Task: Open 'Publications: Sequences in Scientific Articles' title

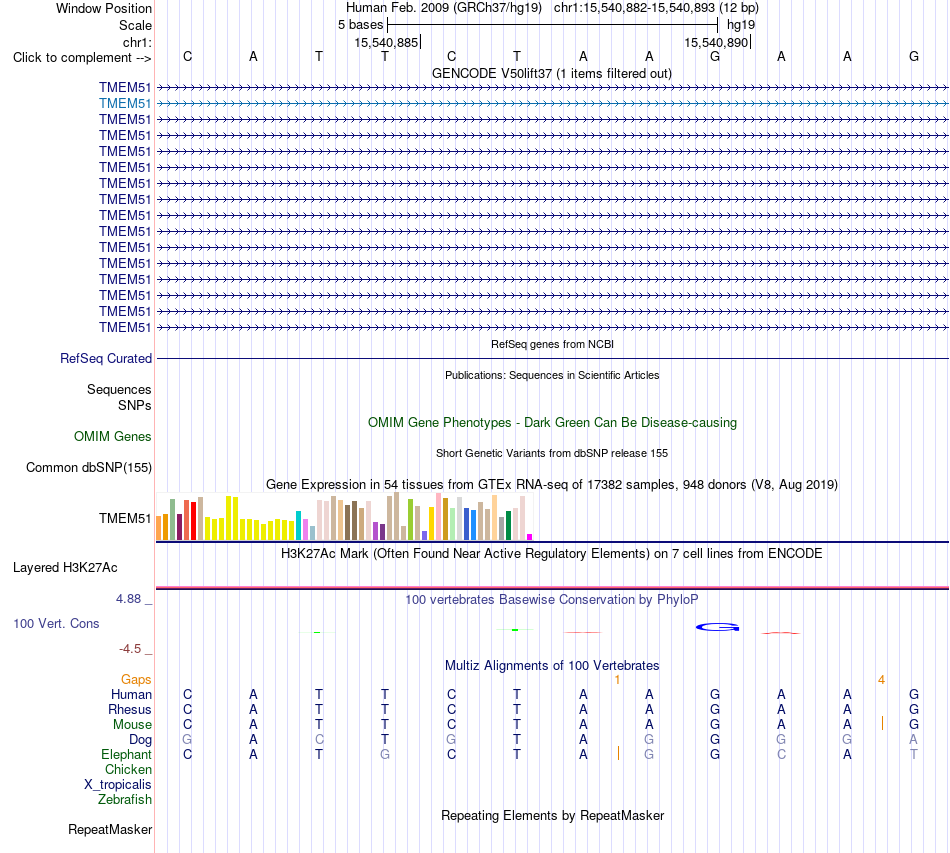Action: 552,375
